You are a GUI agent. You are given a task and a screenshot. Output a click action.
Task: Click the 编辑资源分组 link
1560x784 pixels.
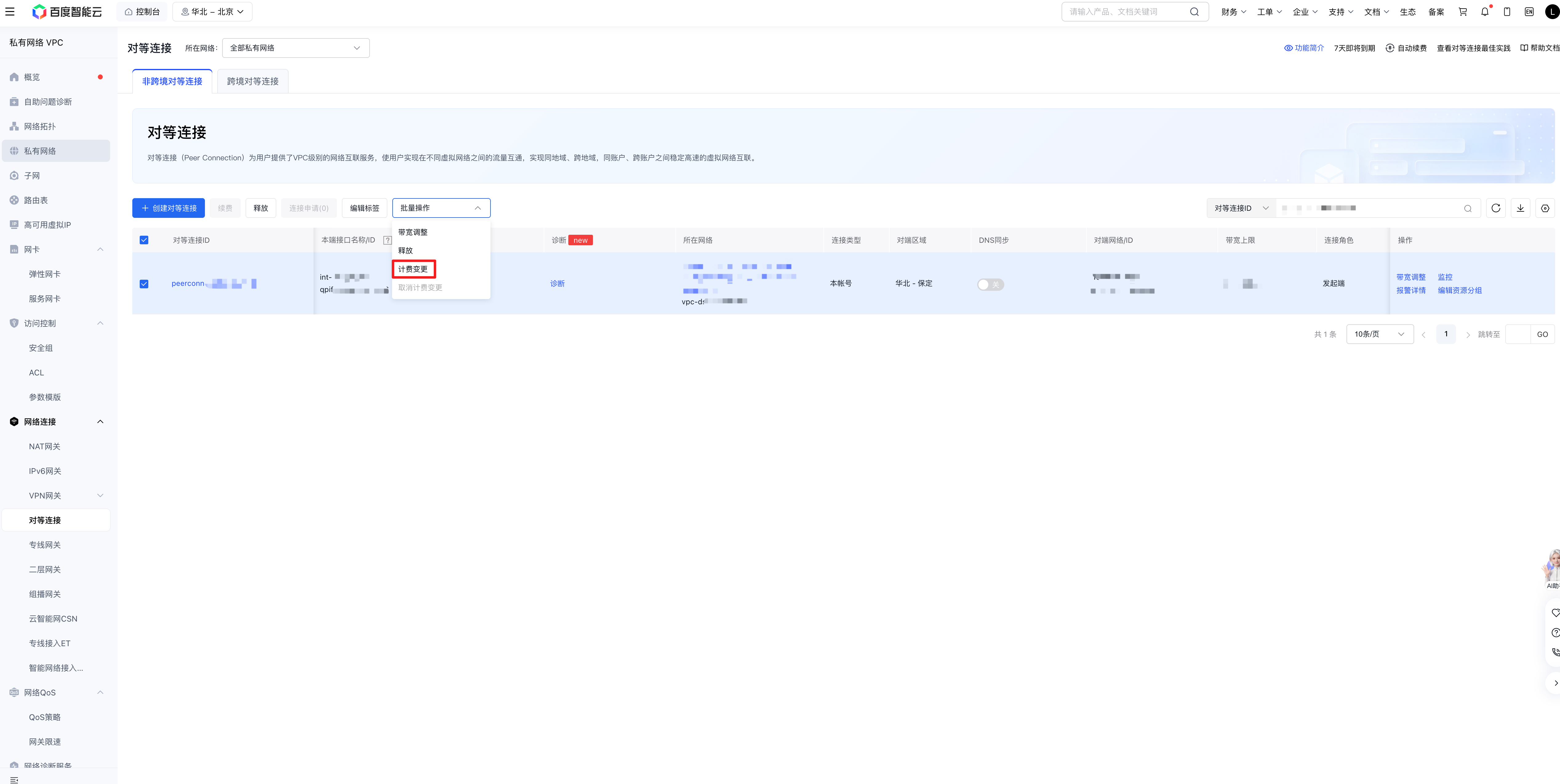pos(1459,290)
